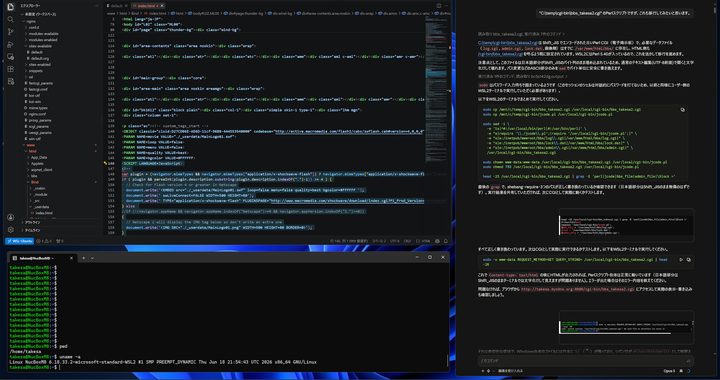720x380 pixels.
Task: Click the plus attach icon below chat input
Action: coord(483,371)
